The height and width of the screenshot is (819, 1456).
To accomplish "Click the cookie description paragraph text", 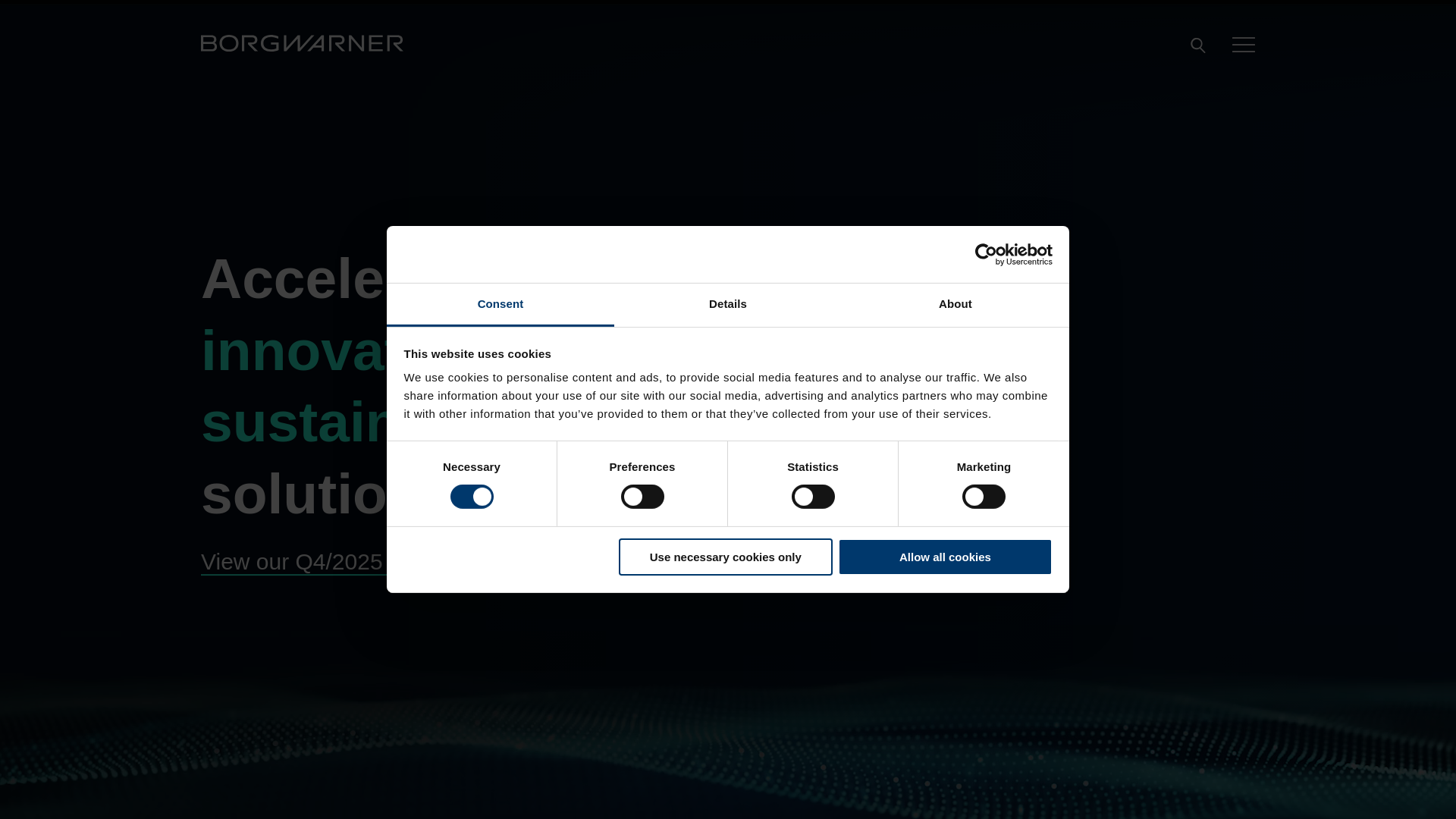I will point(725,396).
